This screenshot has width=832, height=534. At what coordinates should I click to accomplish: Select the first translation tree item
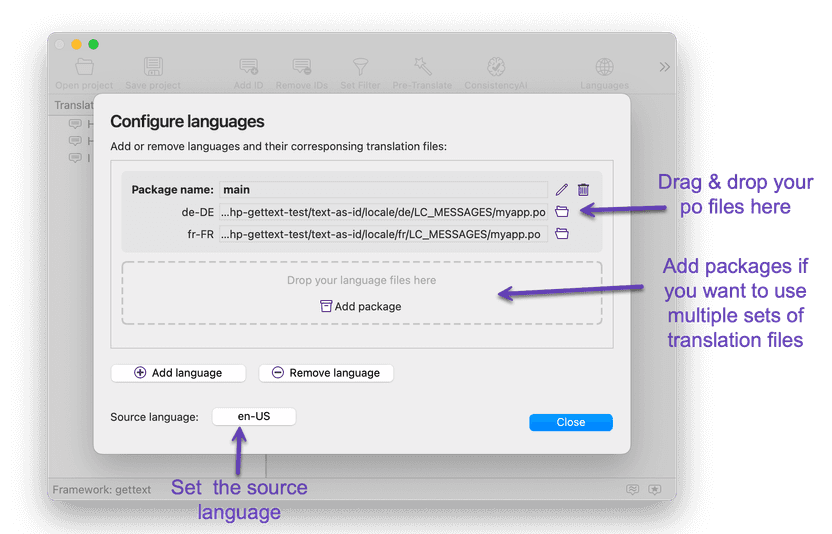tap(81, 124)
